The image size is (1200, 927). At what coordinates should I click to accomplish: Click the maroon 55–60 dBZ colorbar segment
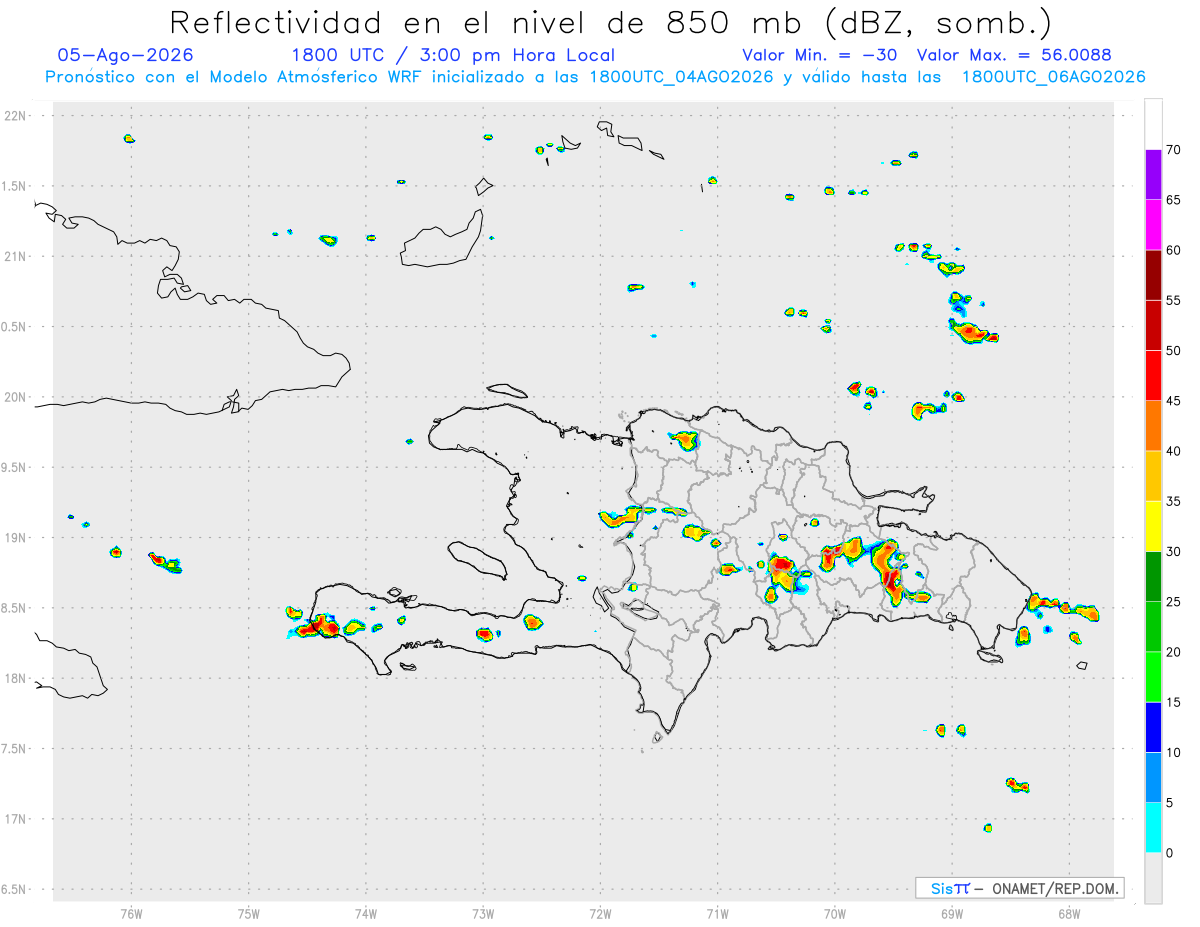click(x=1154, y=275)
